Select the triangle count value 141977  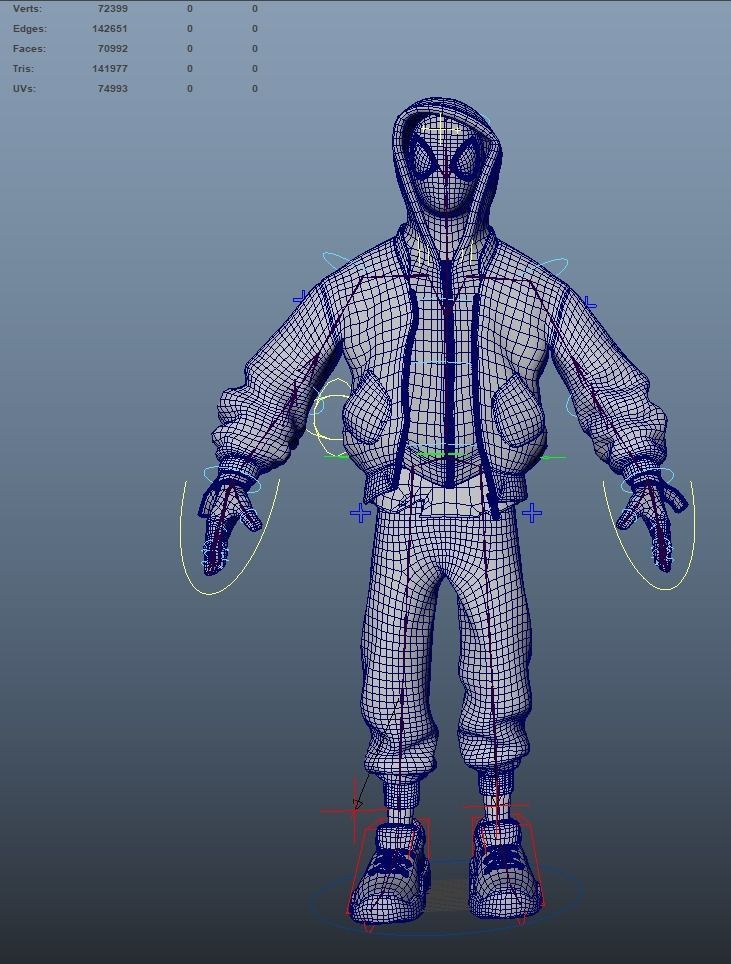[x=110, y=68]
